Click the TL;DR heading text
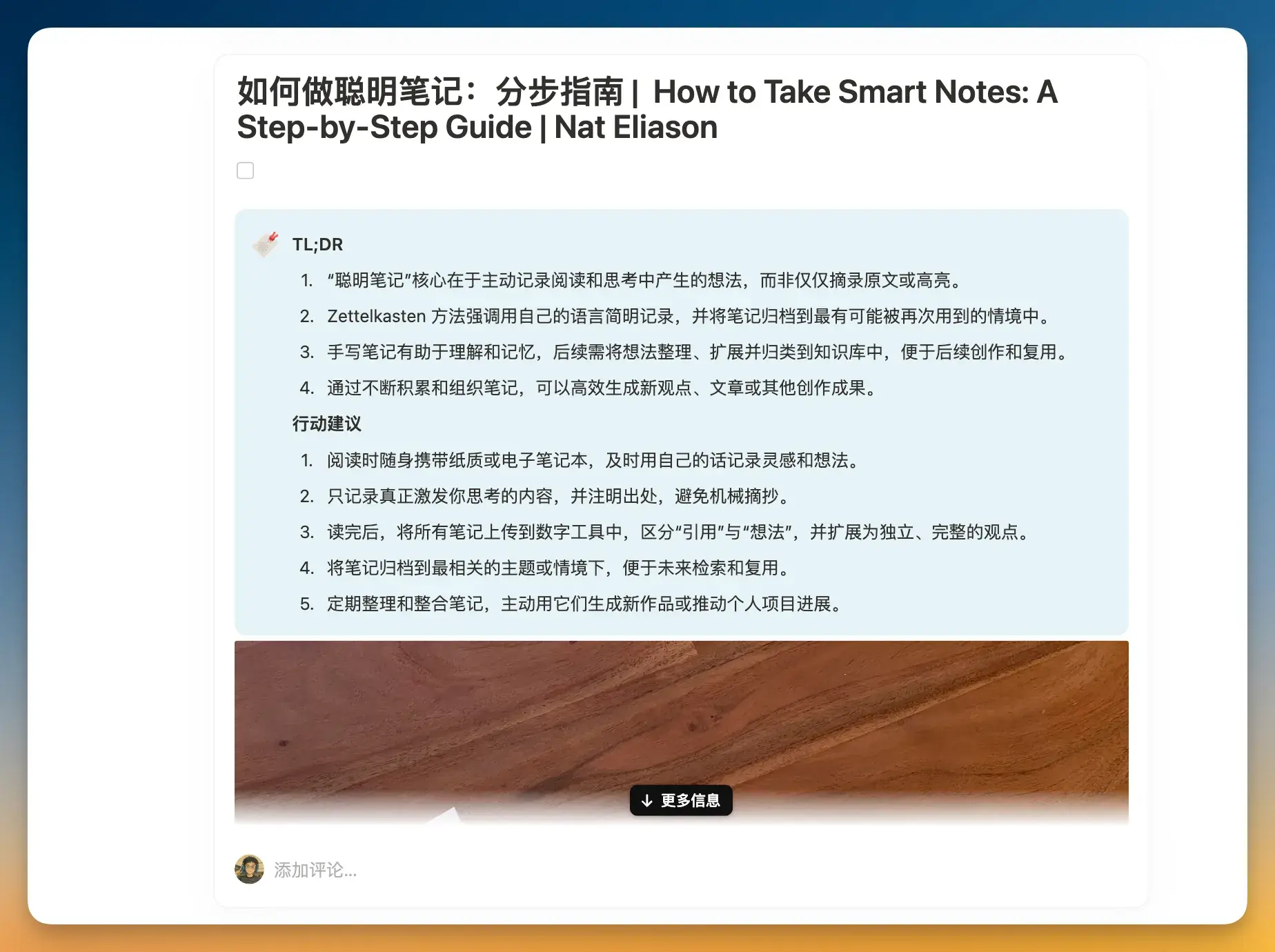Screen dimensions: 1275x952 coord(317,244)
